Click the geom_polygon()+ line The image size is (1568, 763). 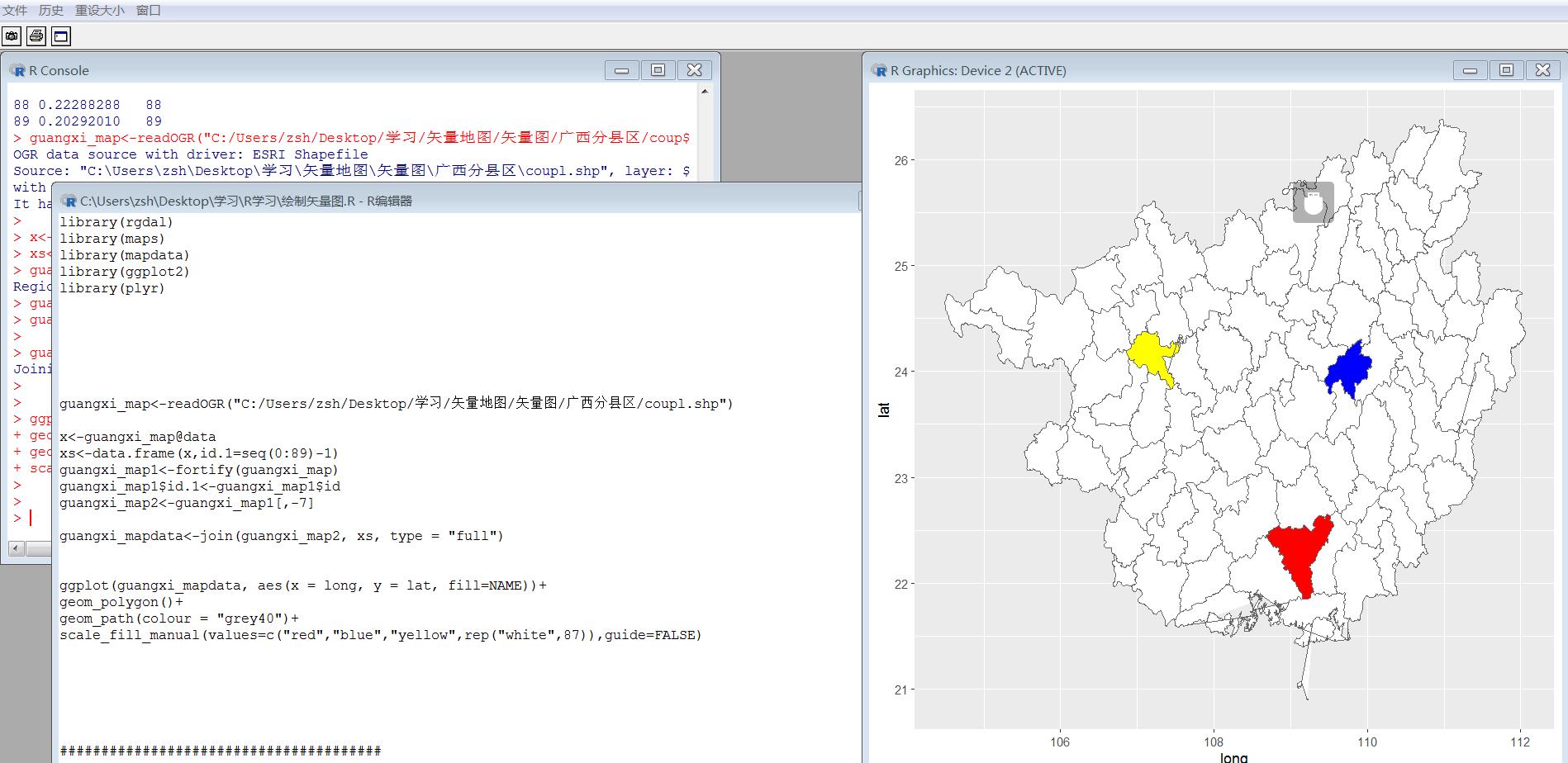pyautogui.click(x=121, y=602)
